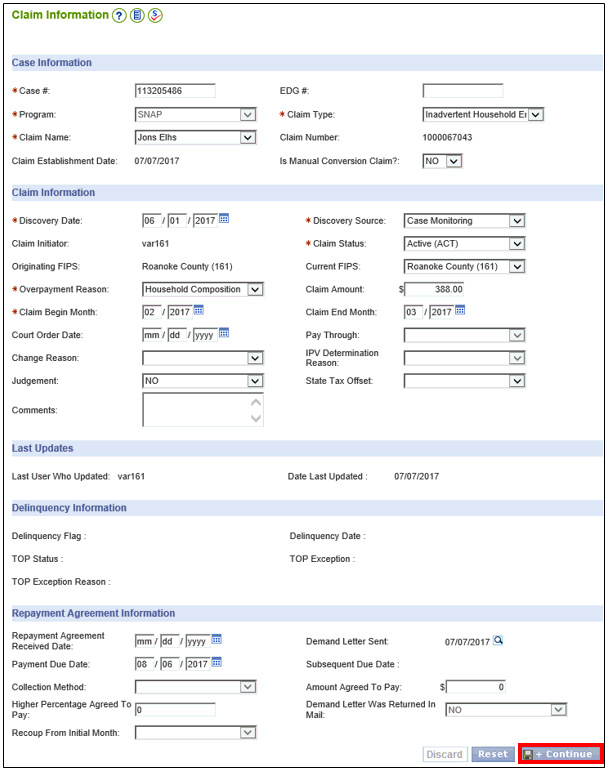Expand Current FIPS dropdown
This screenshot has width=610, height=772.
click(464, 266)
